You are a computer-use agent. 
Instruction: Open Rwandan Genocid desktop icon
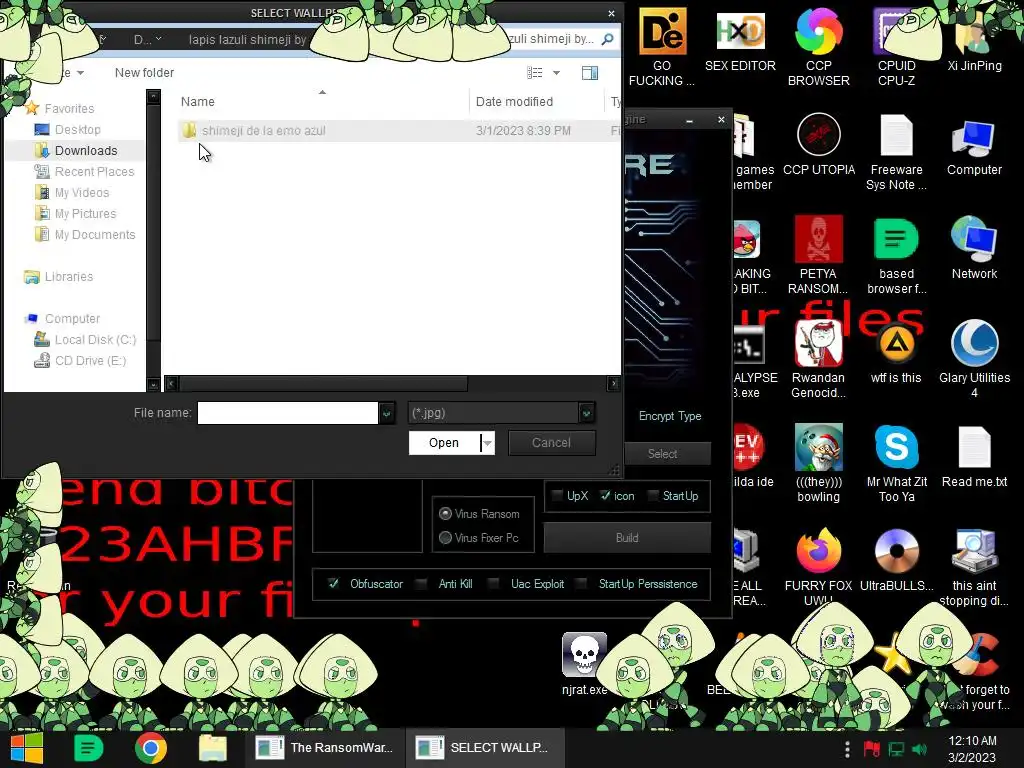[x=818, y=359]
